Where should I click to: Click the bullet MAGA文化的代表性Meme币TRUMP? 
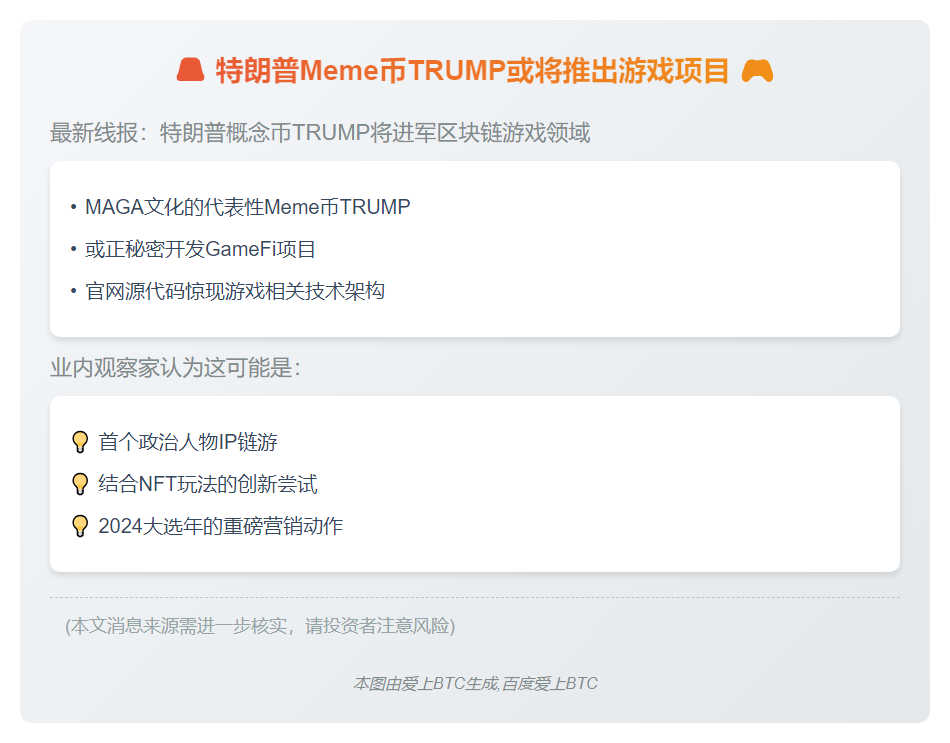pos(247,207)
